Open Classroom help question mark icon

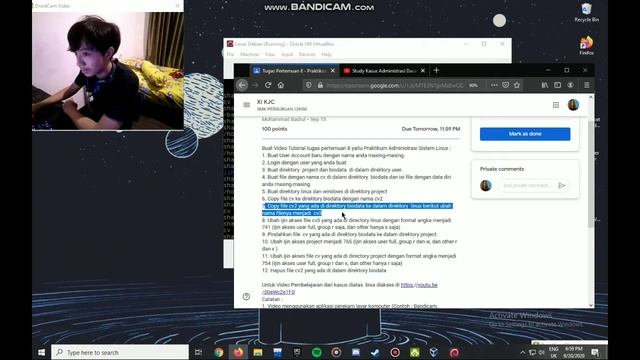[x=246, y=296]
